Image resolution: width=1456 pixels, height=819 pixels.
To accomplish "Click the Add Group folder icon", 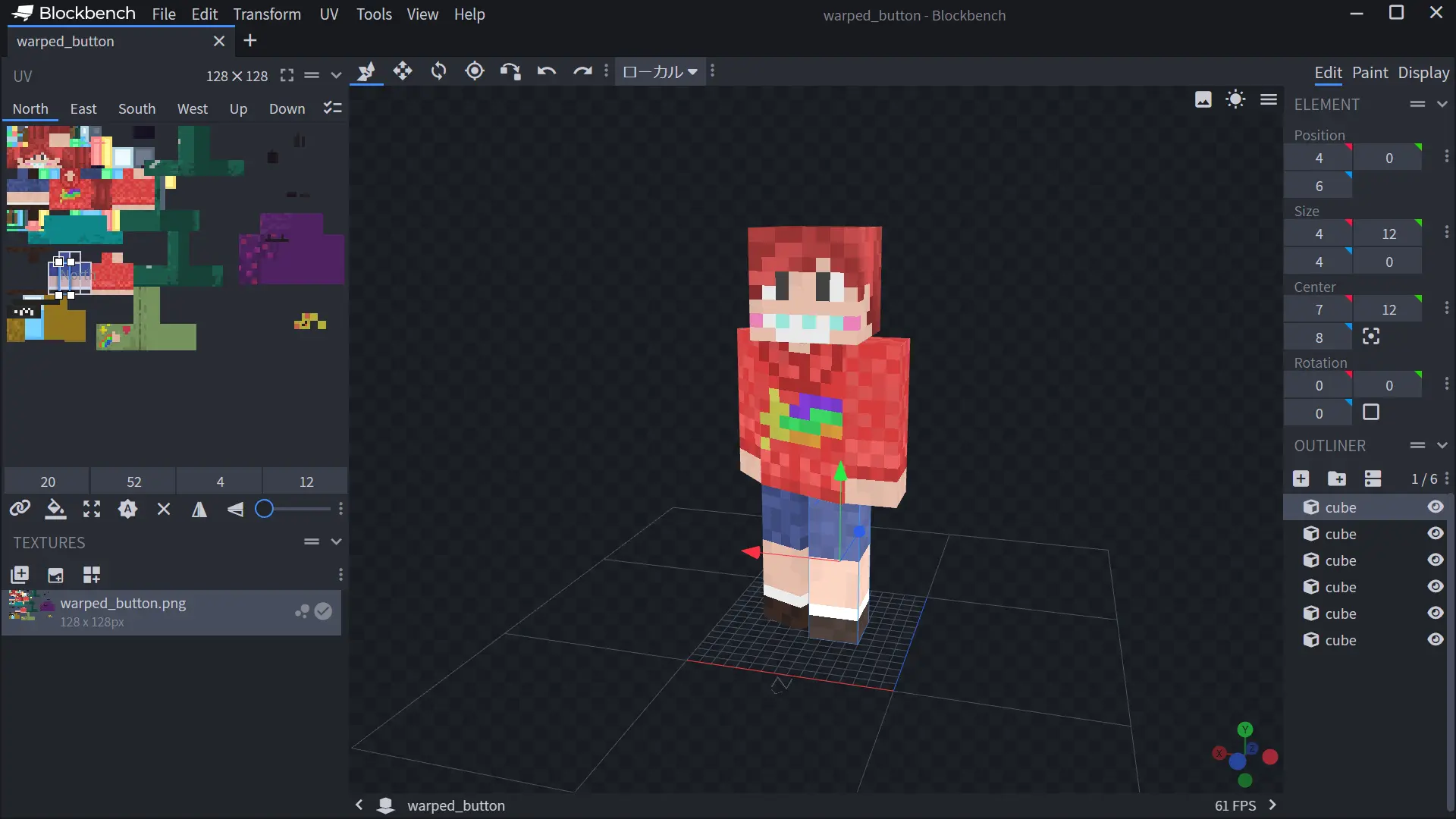I will pyautogui.click(x=1337, y=479).
